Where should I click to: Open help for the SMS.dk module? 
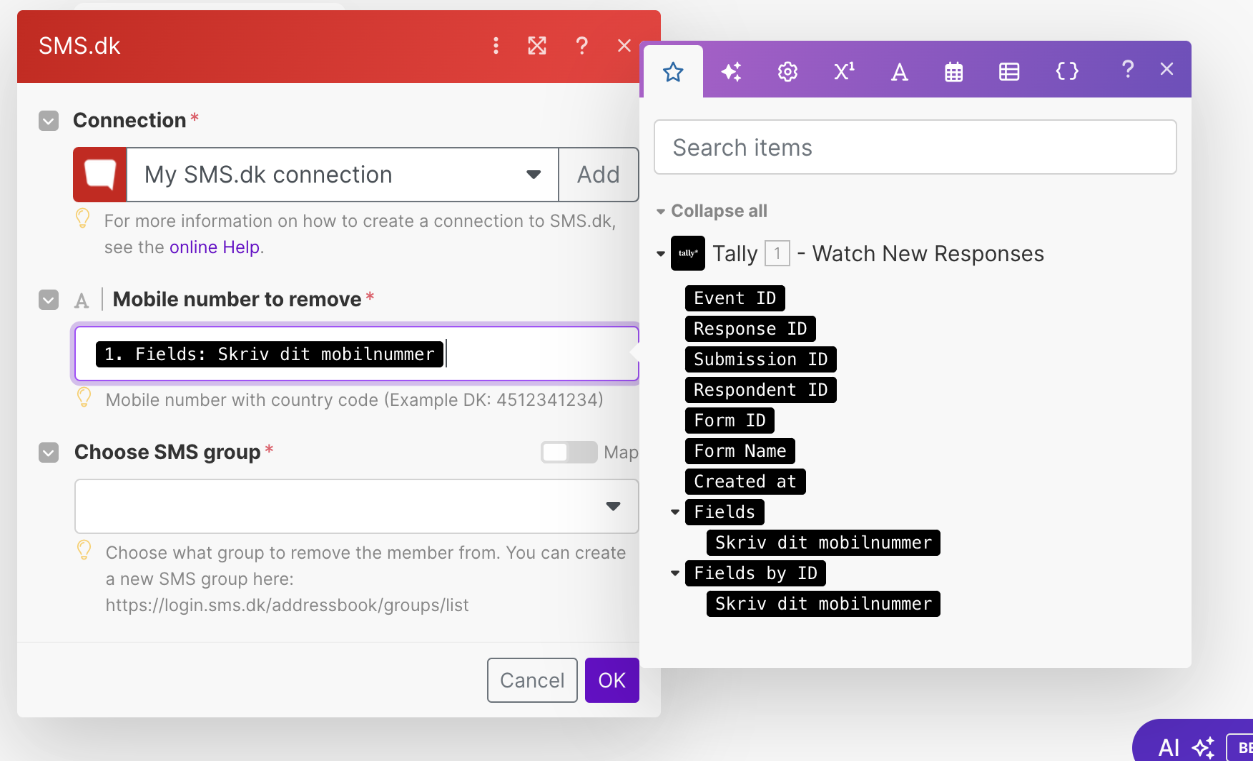[x=581, y=46]
